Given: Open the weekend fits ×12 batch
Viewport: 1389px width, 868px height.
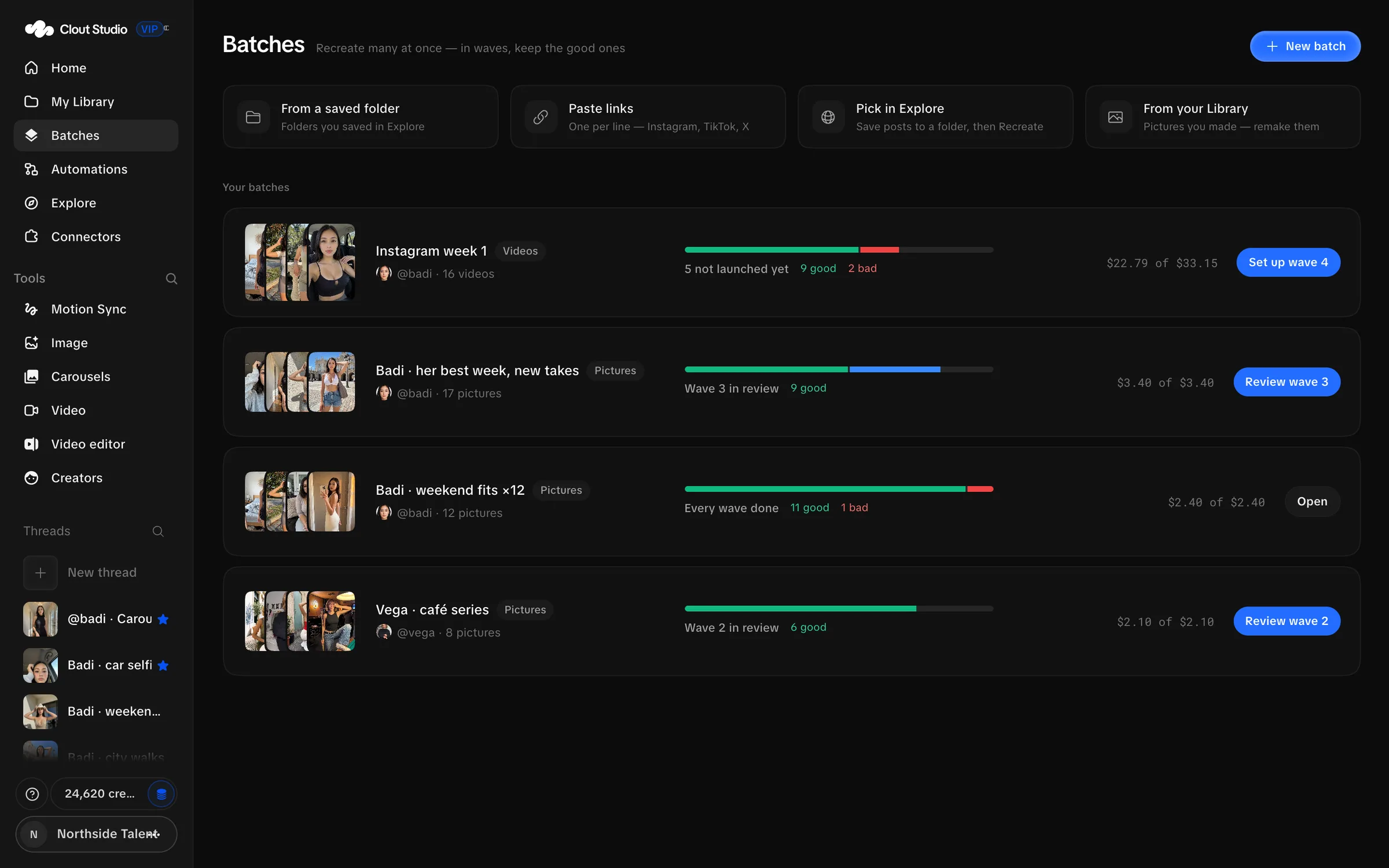Looking at the screenshot, I should point(1312,502).
